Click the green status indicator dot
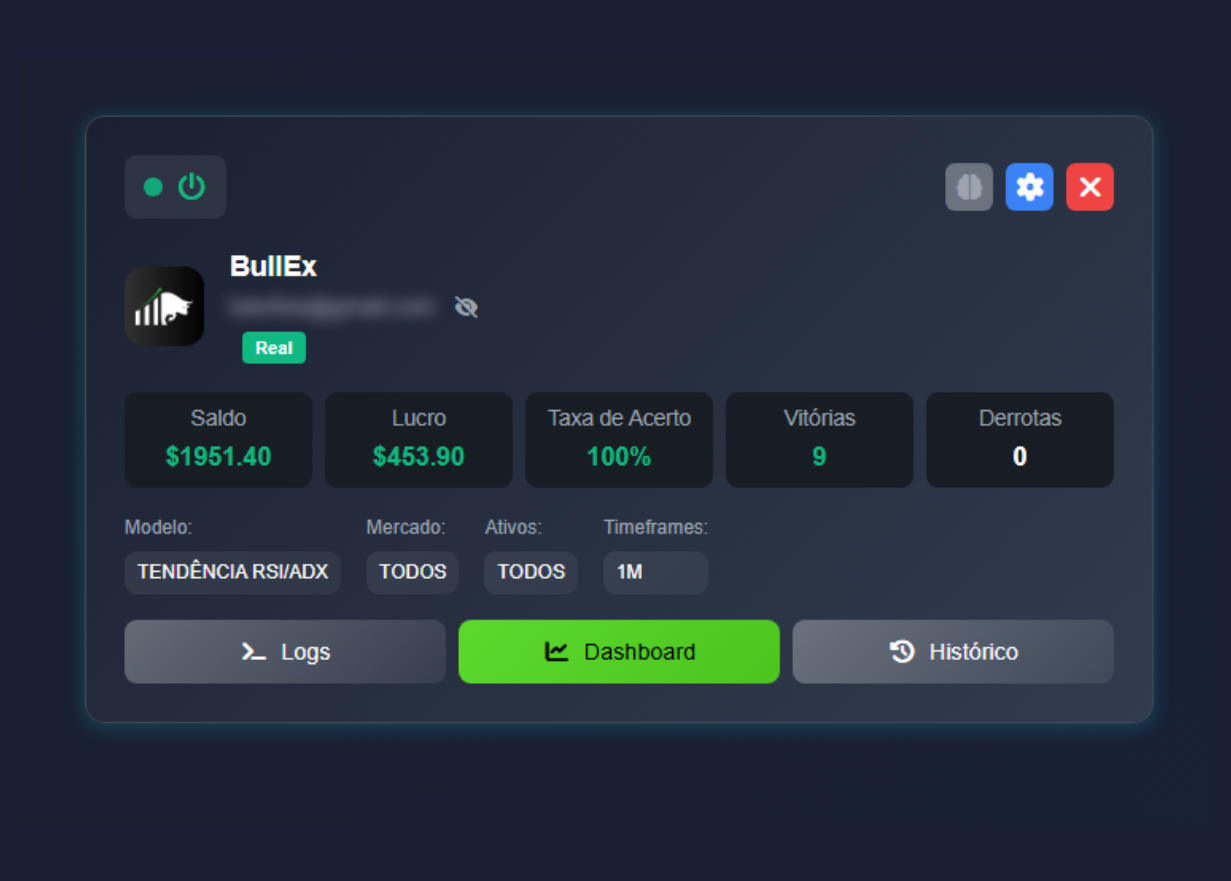 pyautogui.click(x=153, y=187)
